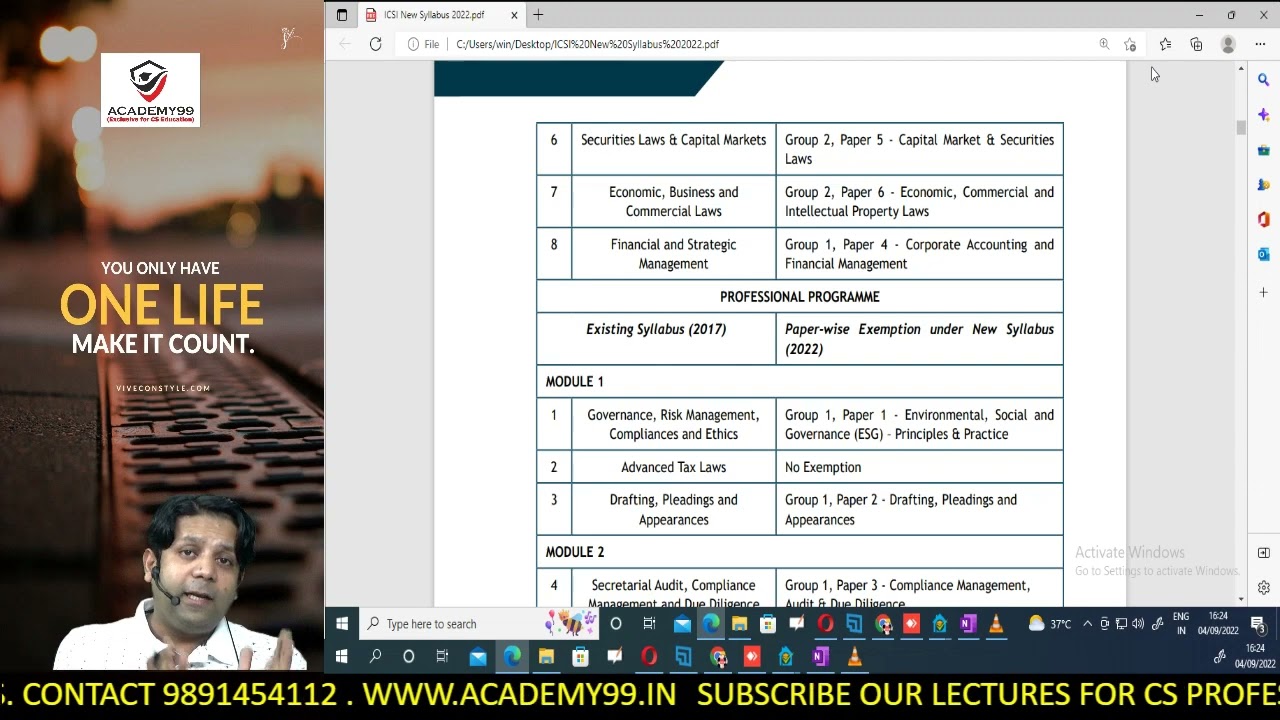The height and width of the screenshot is (720, 1280).
Task: Open OneNote in the search-box taskbar
Action: tap(967, 624)
